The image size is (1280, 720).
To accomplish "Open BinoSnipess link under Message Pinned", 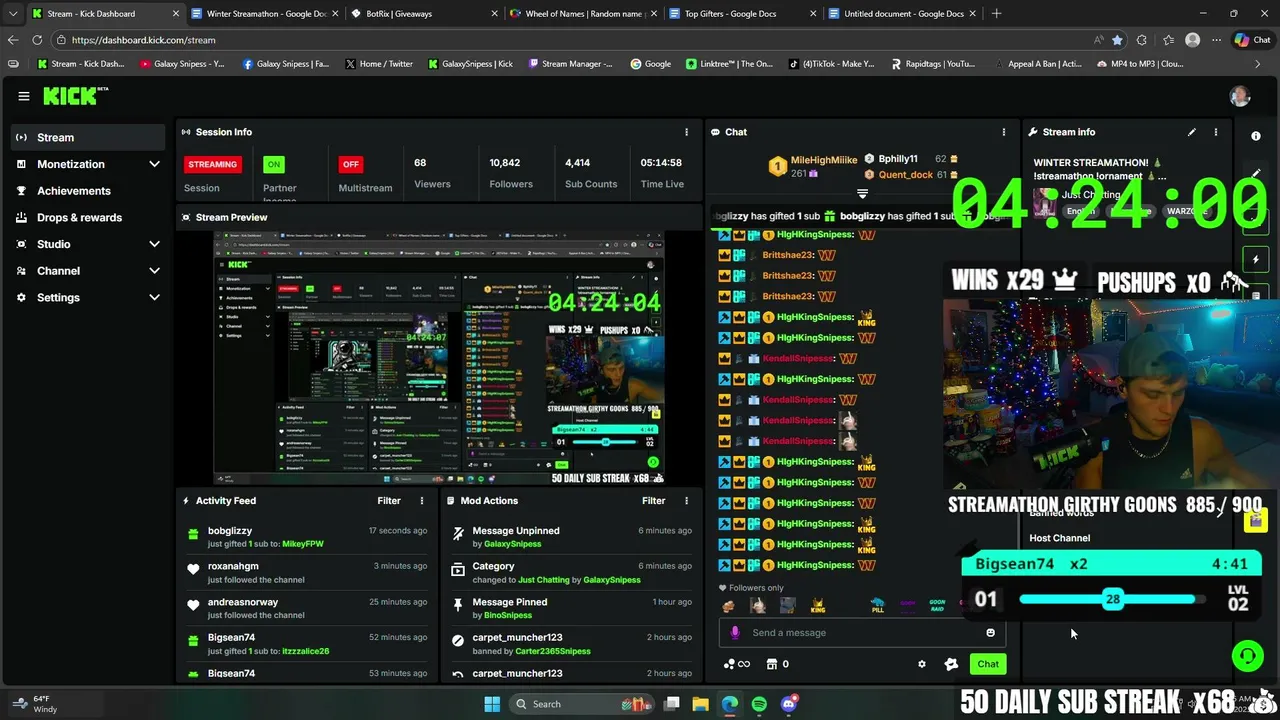I will coord(508,615).
